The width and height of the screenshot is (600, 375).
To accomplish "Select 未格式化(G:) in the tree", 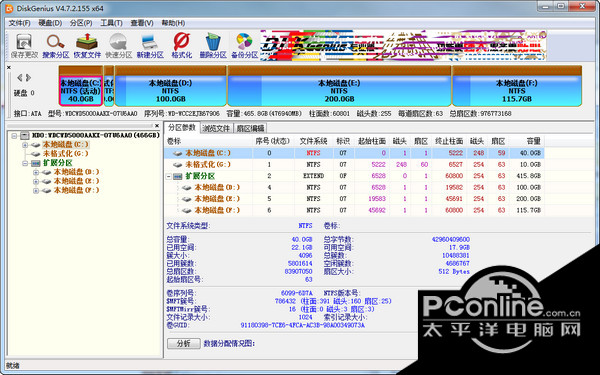I will pyautogui.click(x=65, y=153).
